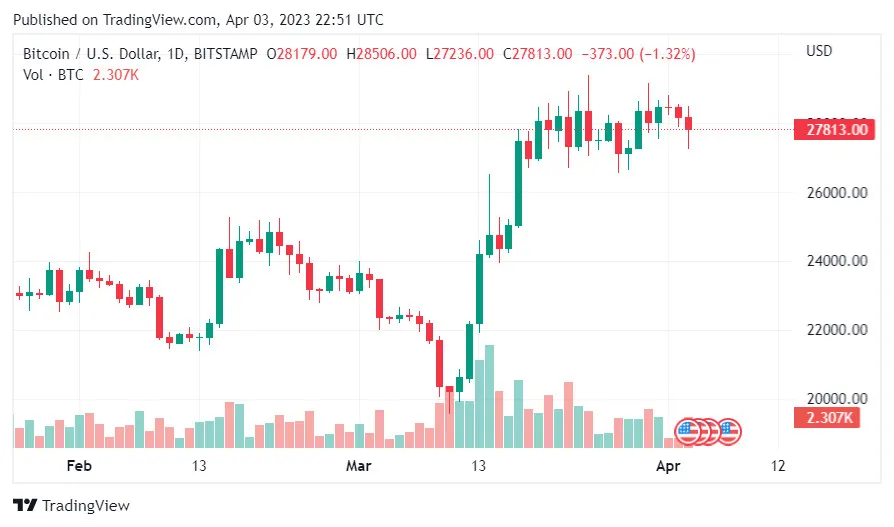Click the rightmost US flag event icon
This screenshot has width=894, height=527.
click(x=730, y=432)
